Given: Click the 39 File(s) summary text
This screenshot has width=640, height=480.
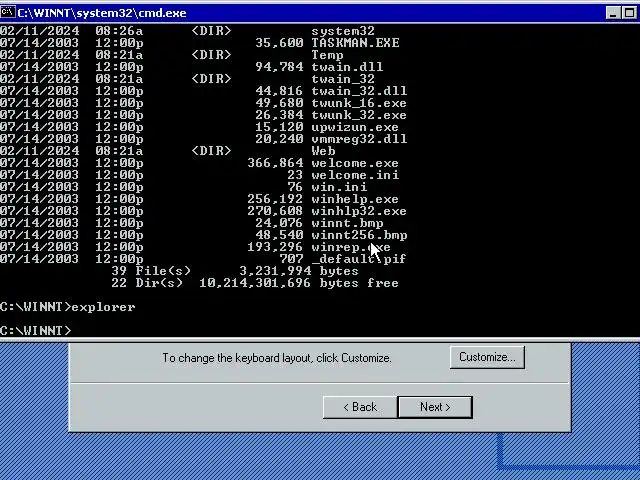Looking at the screenshot, I should (151, 271).
